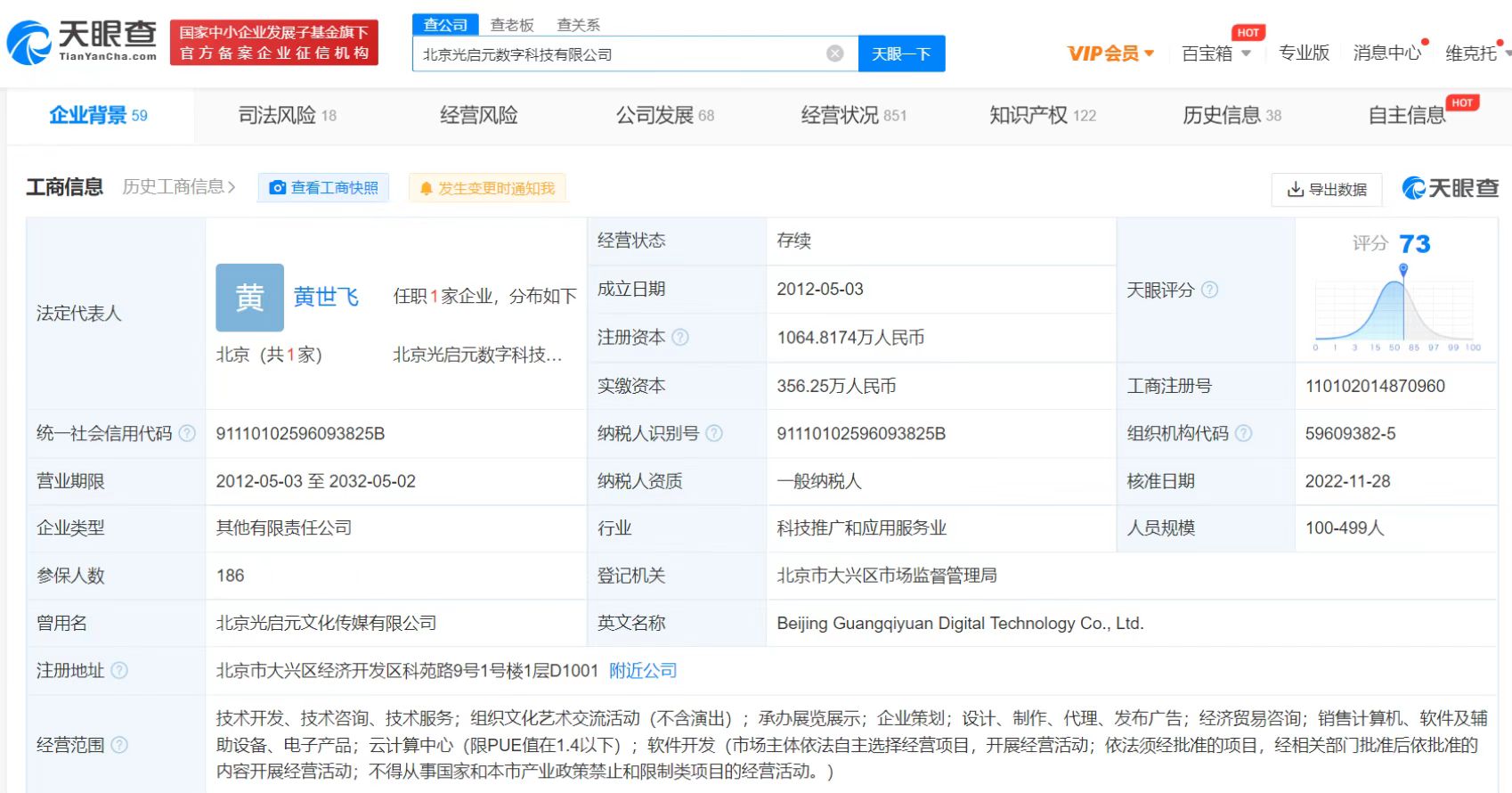Select registered capital 1064.8174万人民币

850,337
